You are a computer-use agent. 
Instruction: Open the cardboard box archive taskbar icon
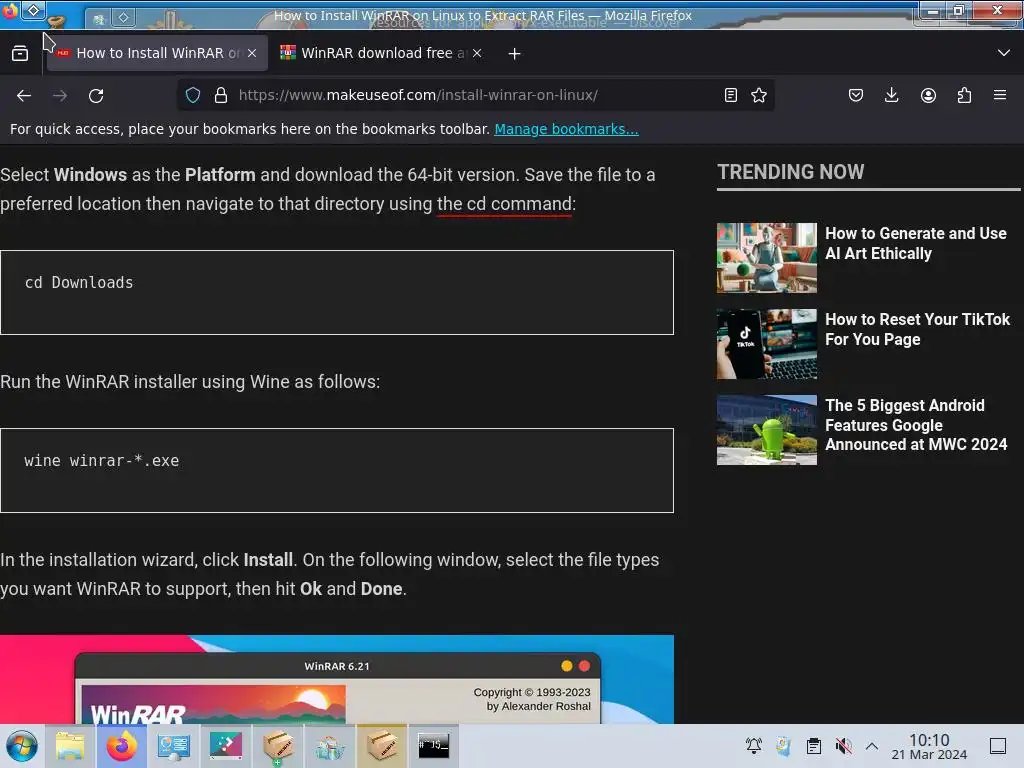pyautogui.click(x=382, y=746)
